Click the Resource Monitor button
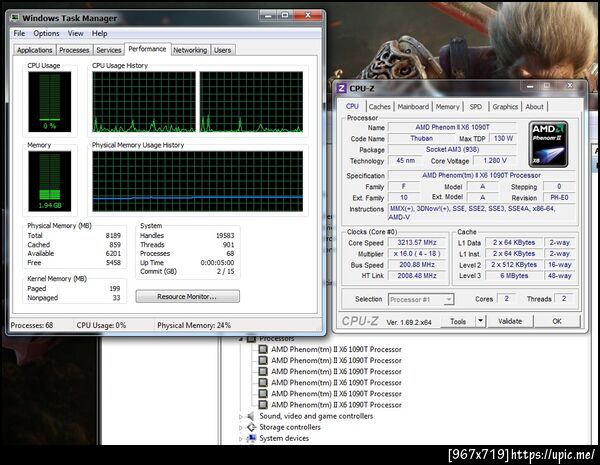The height and width of the screenshot is (465, 600). click(188, 296)
